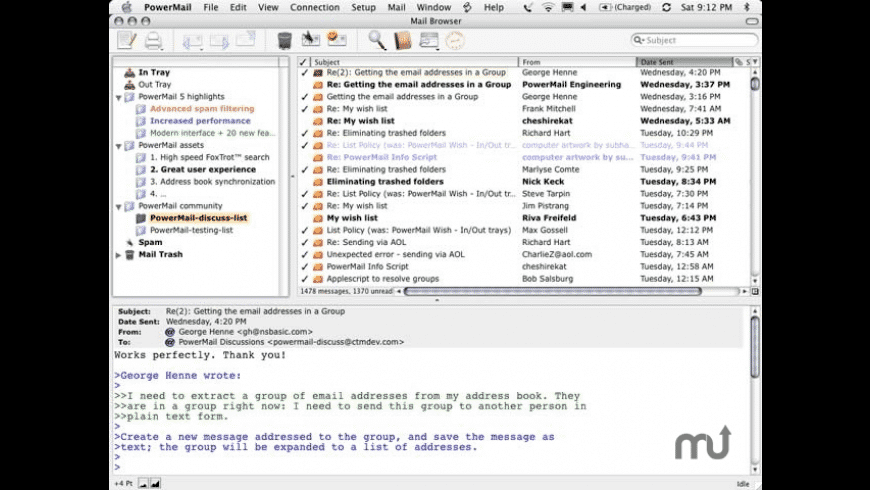Collapse the PowerMail 5 highlights folder
Image resolution: width=870 pixels, height=490 pixels.
click(x=119, y=98)
